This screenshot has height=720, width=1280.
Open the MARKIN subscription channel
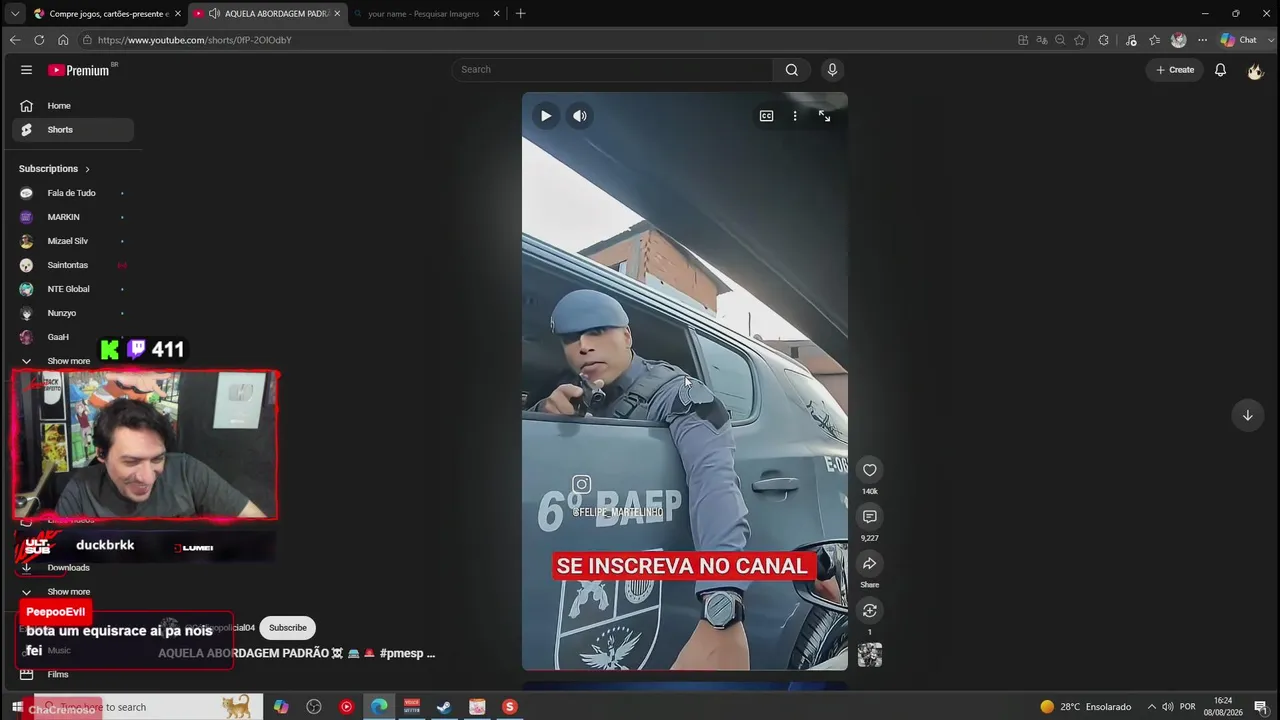click(x=73, y=217)
